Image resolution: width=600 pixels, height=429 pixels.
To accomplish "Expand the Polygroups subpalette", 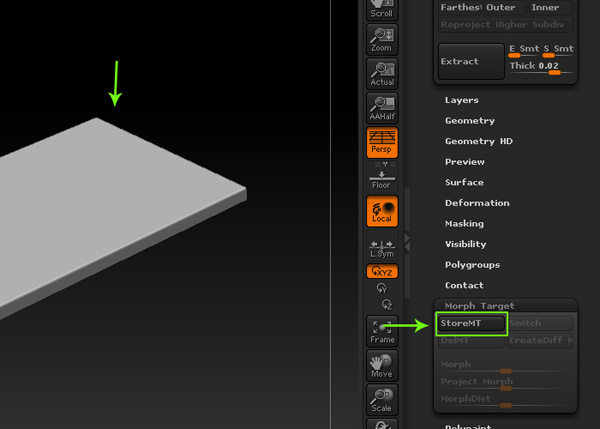I will pos(472,265).
